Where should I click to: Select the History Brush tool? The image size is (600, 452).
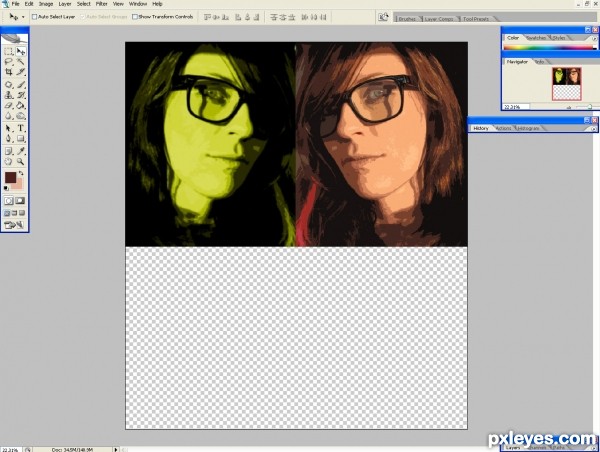[x=21, y=95]
